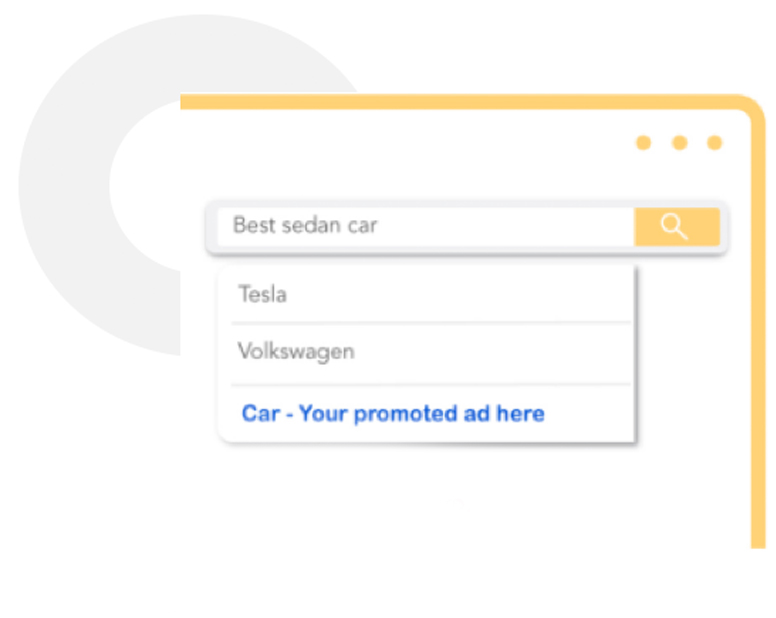Click the divider line above the promoted ad
776x618 pixels.
[430, 384]
